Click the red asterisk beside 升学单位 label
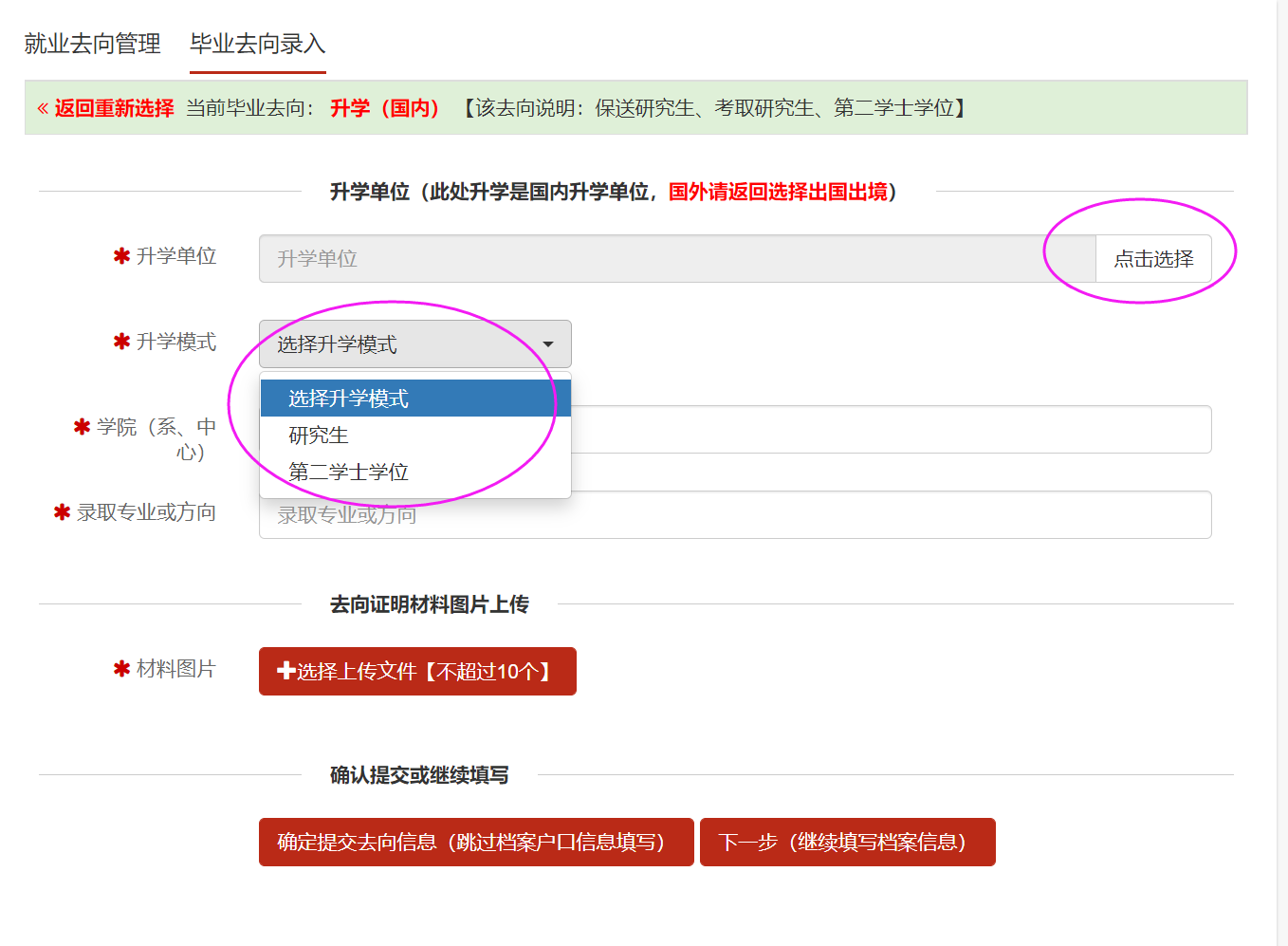1288x946 pixels. pos(121,256)
